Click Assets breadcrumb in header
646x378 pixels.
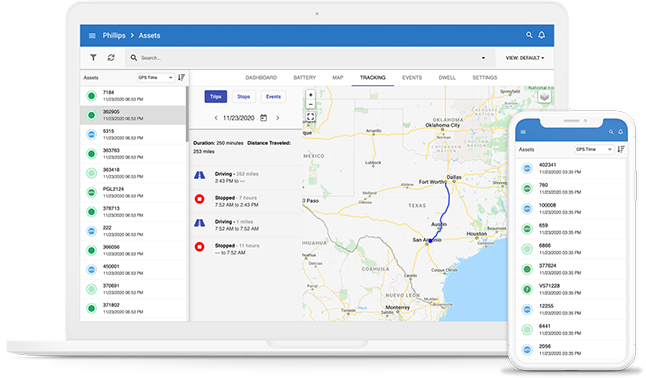(149, 35)
